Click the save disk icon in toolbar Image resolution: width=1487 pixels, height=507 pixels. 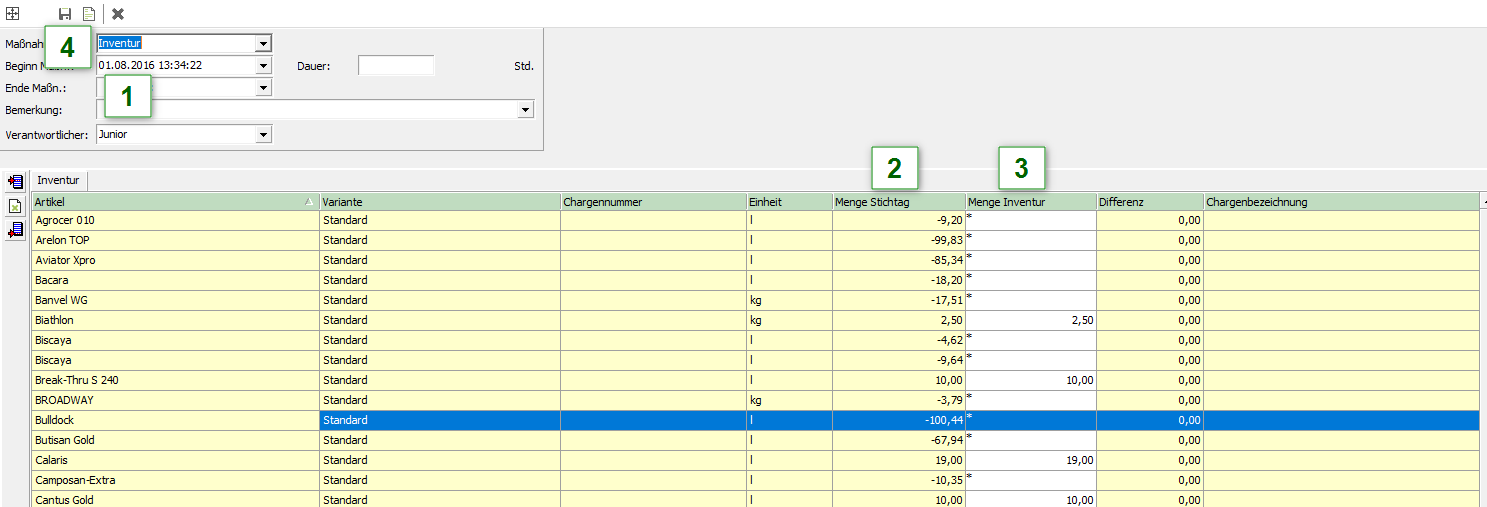[65, 14]
